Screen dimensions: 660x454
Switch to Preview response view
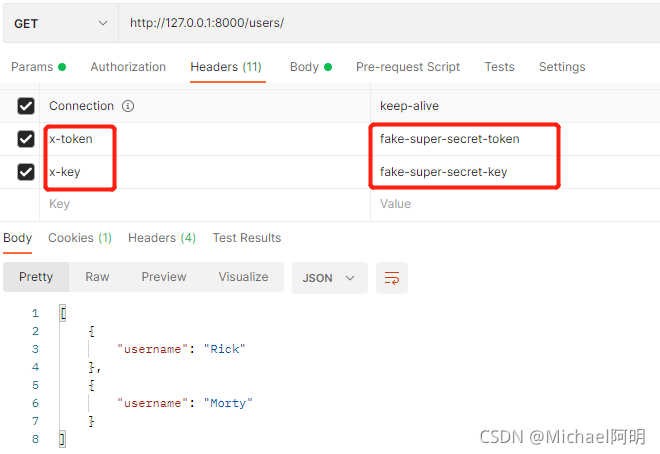pos(164,277)
